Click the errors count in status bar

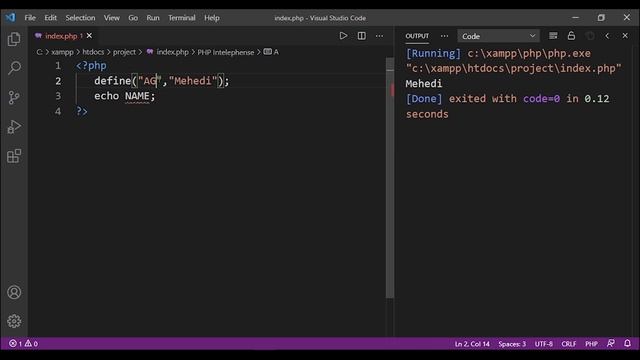pos(16,344)
